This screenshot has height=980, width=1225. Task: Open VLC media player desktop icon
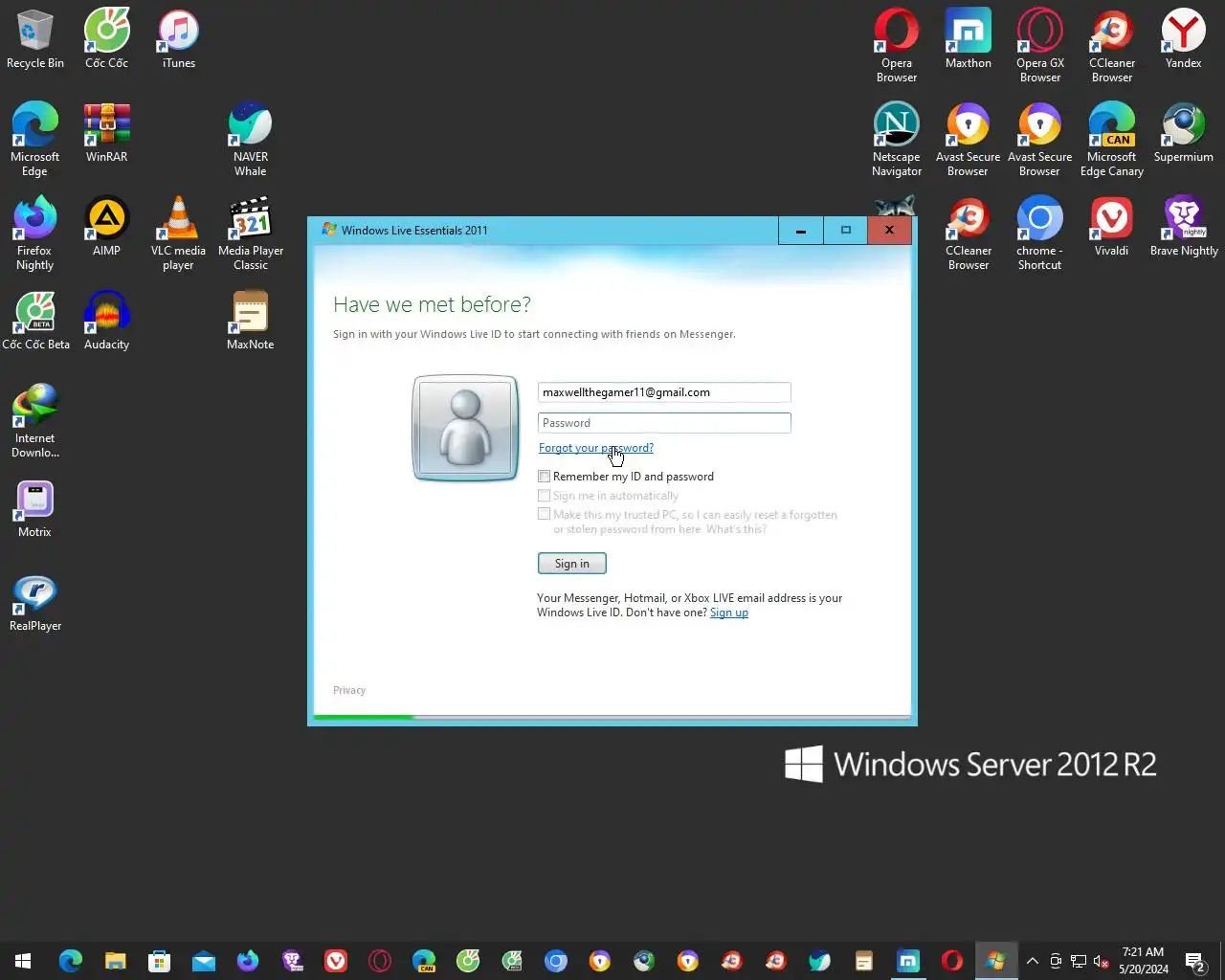pyautogui.click(x=179, y=234)
